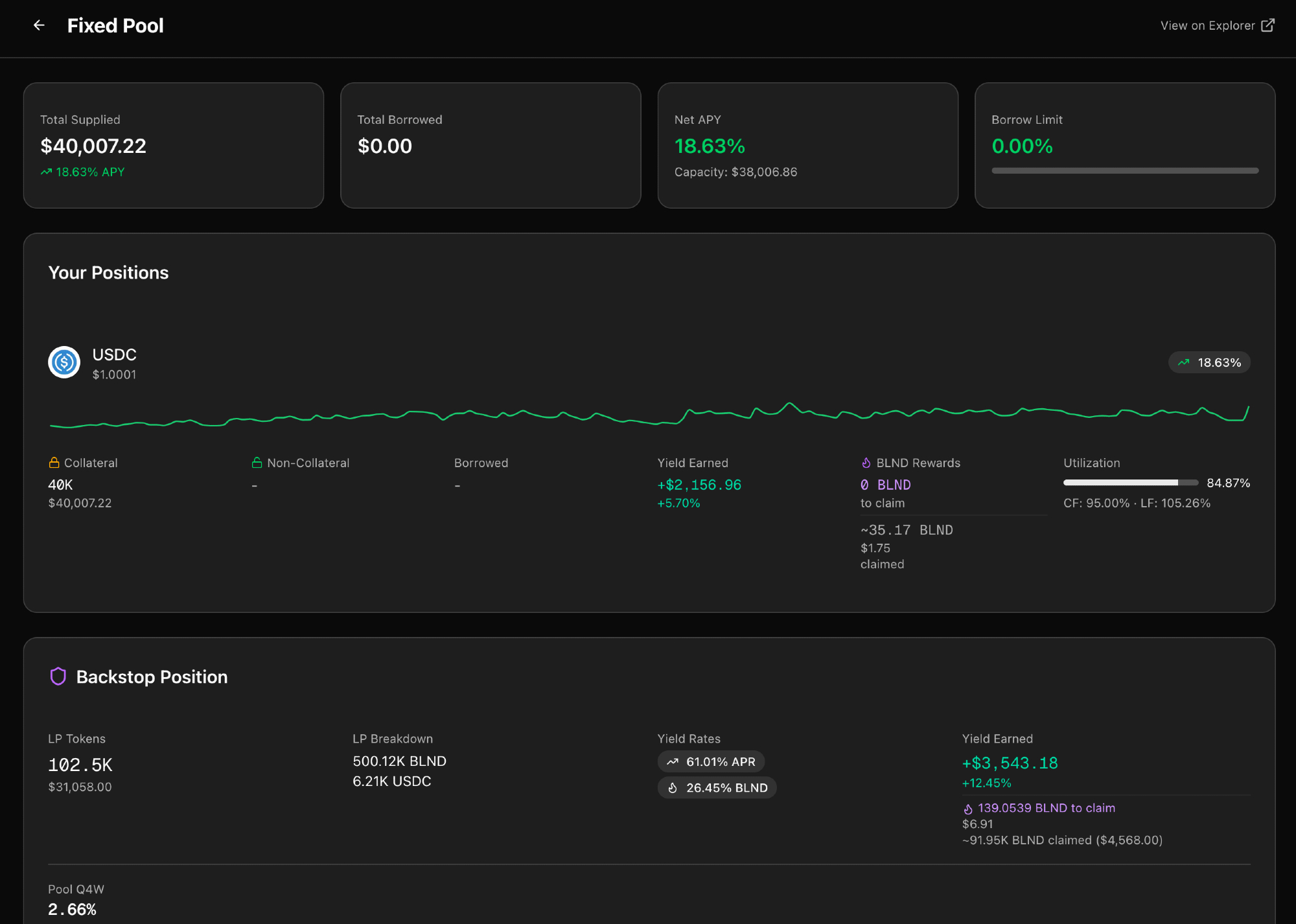
Task: Click the orange Collateral lock icon
Action: tap(54, 463)
